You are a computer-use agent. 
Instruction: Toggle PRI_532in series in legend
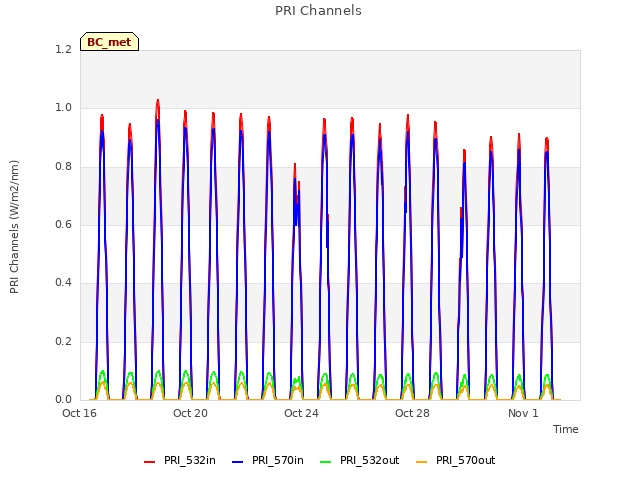point(180,460)
